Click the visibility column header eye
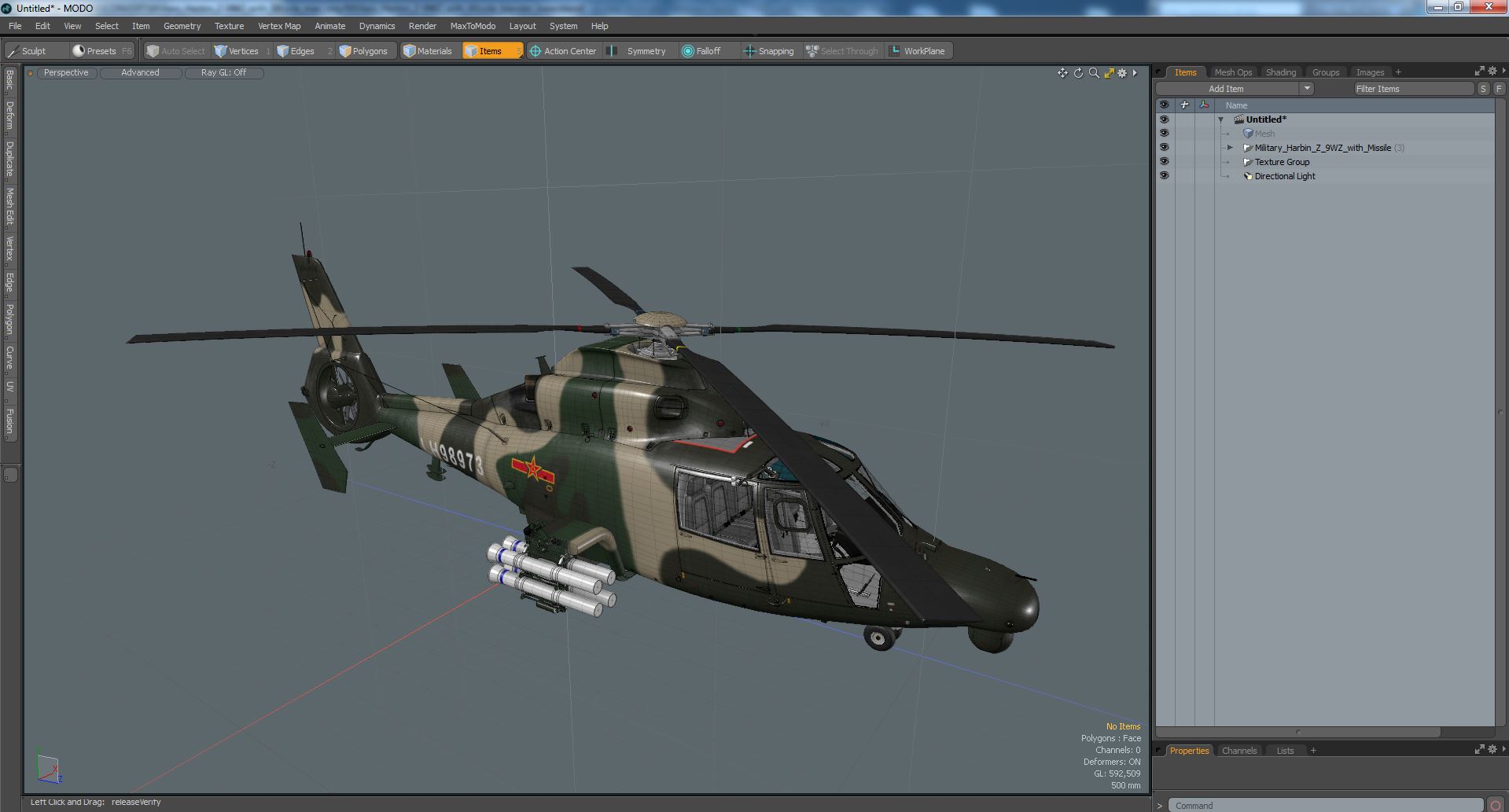This screenshot has width=1509, height=812. (x=1164, y=105)
